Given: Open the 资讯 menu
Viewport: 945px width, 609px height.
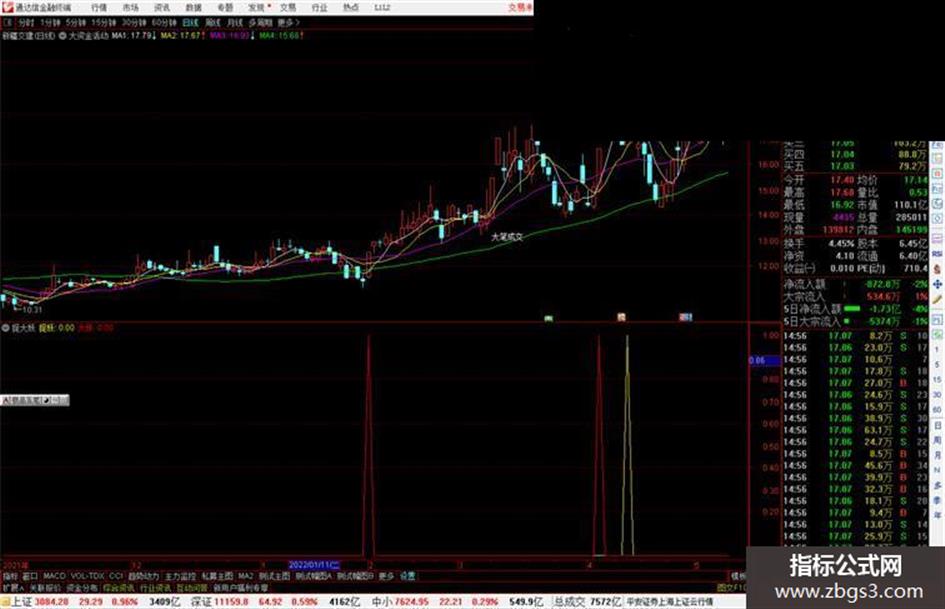Looking at the screenshot, I should click(x=162, y=8).
